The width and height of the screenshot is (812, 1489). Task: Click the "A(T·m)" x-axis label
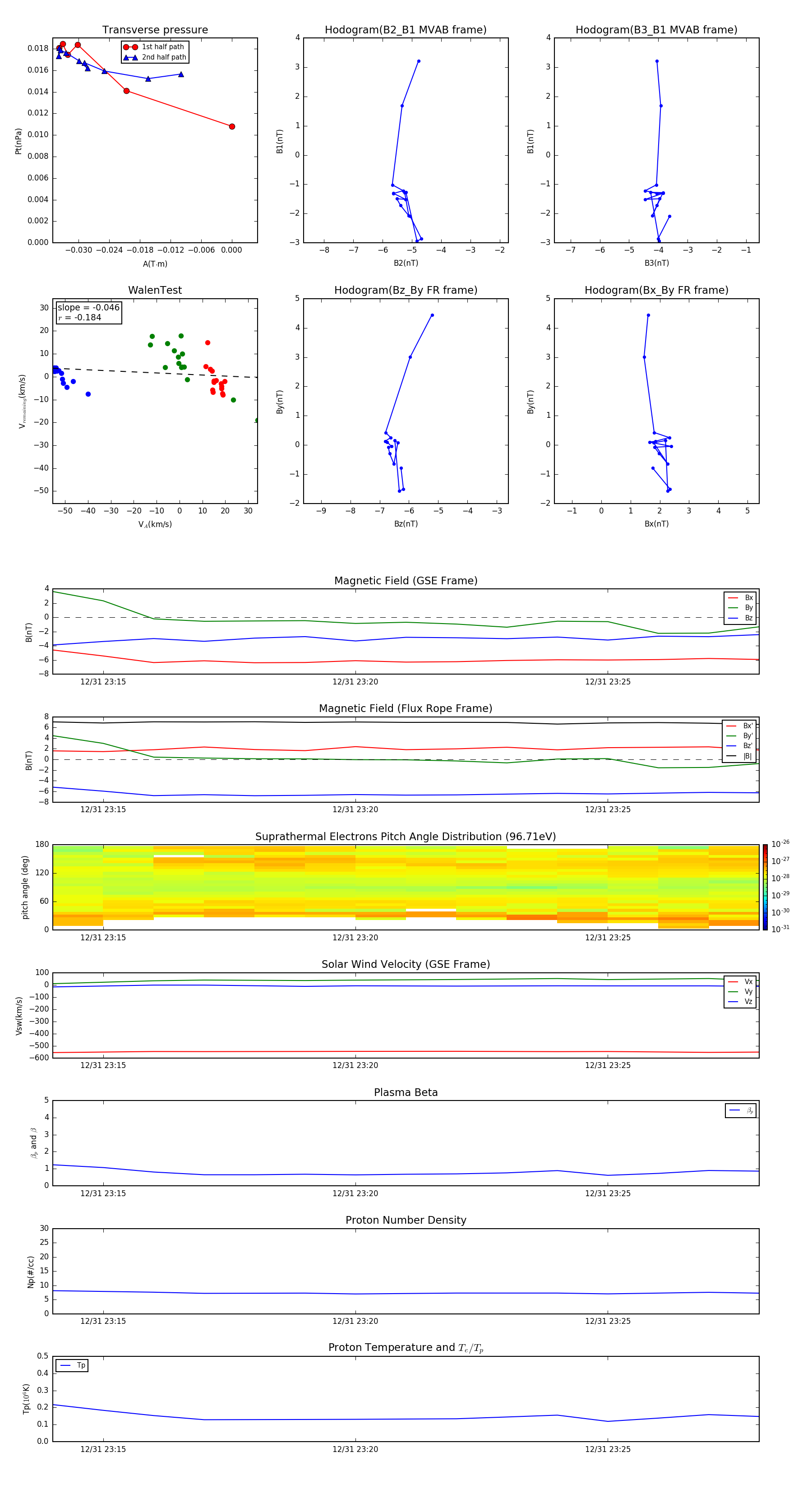click(155, 264)
